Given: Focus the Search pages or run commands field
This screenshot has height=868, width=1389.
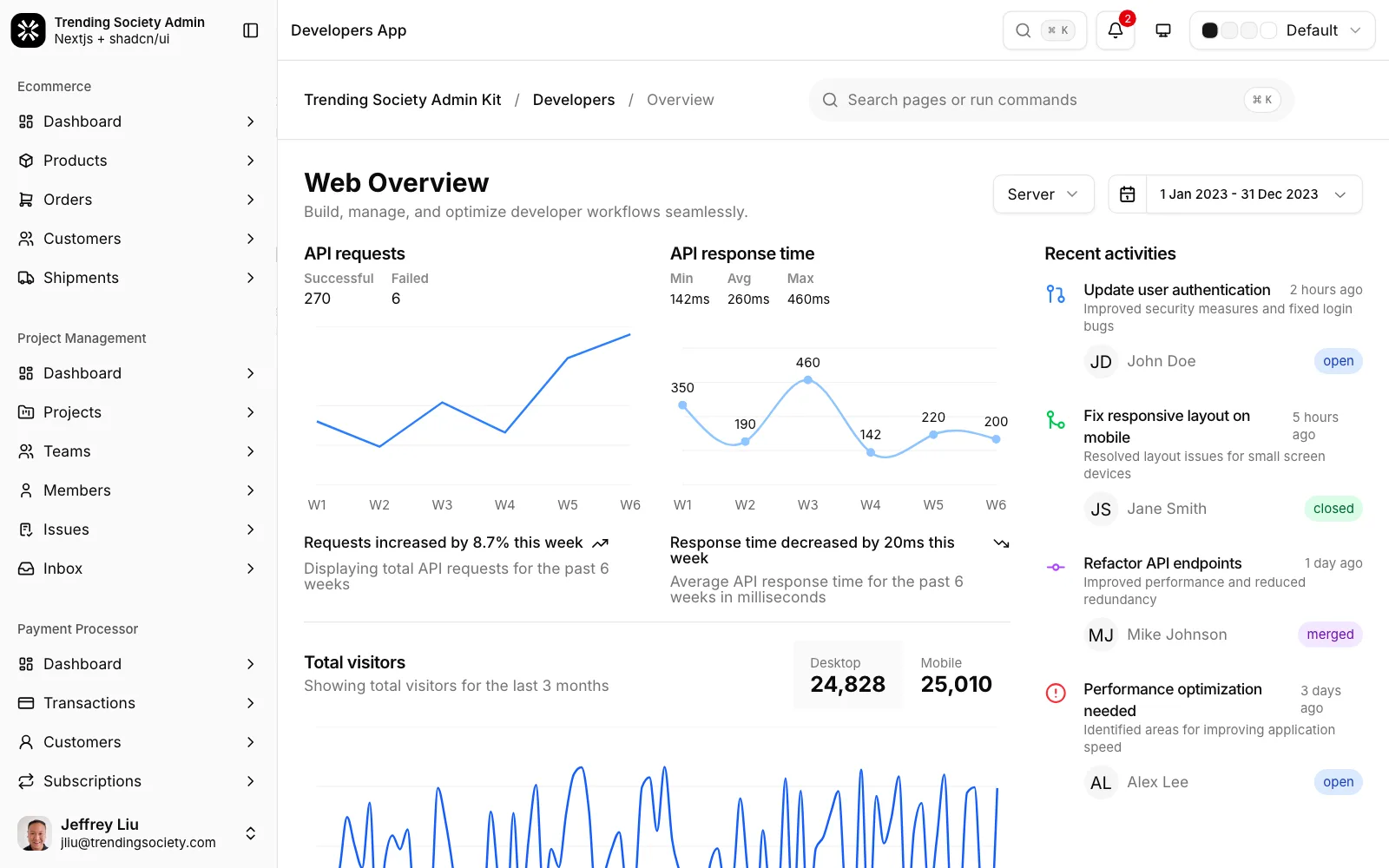Looking at the screenshot, I should pyautogui.click(x=1051, y=100).
